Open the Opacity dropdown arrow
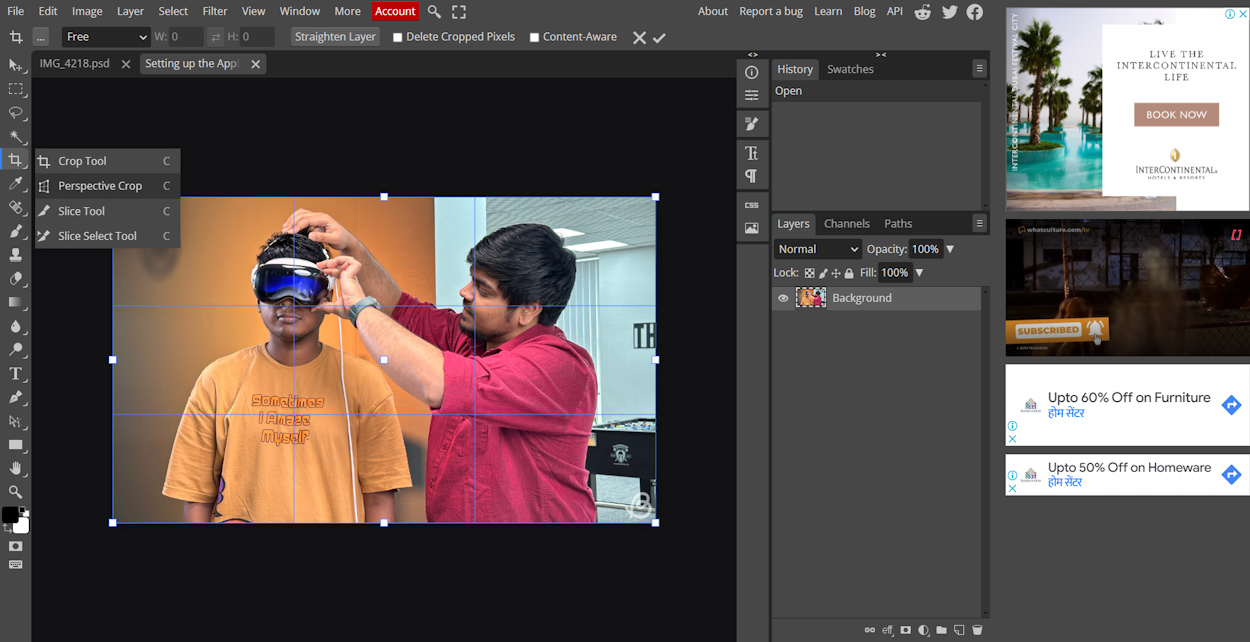Screen dimensions: 1250x642 [949, 248]
